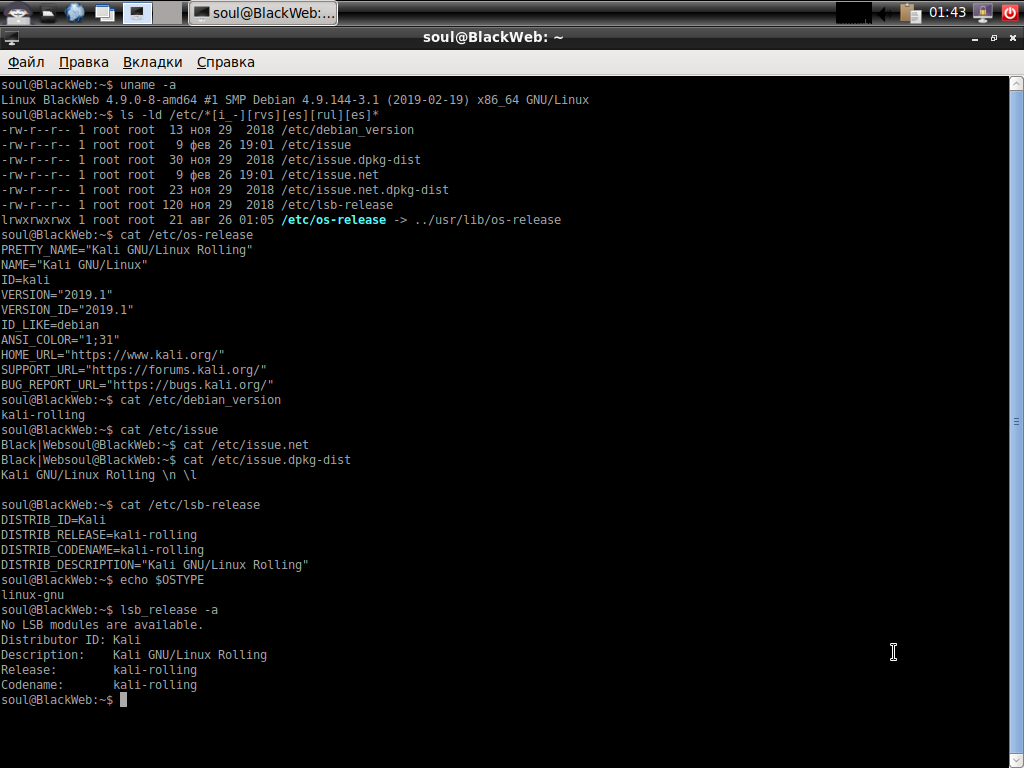1024x768 pixels.
Task: Click the 'Codename: kali-rolling' line
Action: (x=99, y=686)
